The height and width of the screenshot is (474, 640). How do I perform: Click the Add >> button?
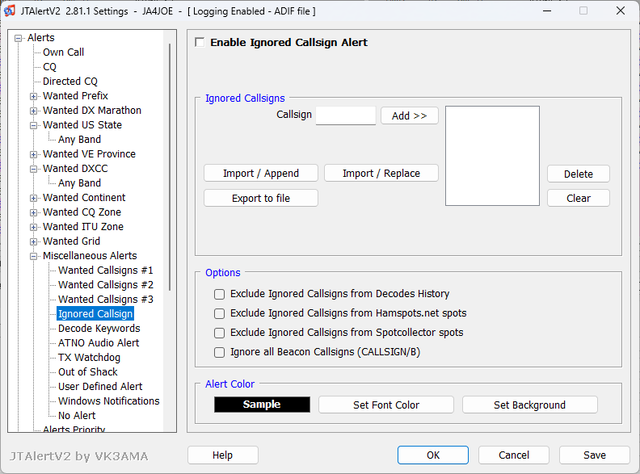click(409, 116)
